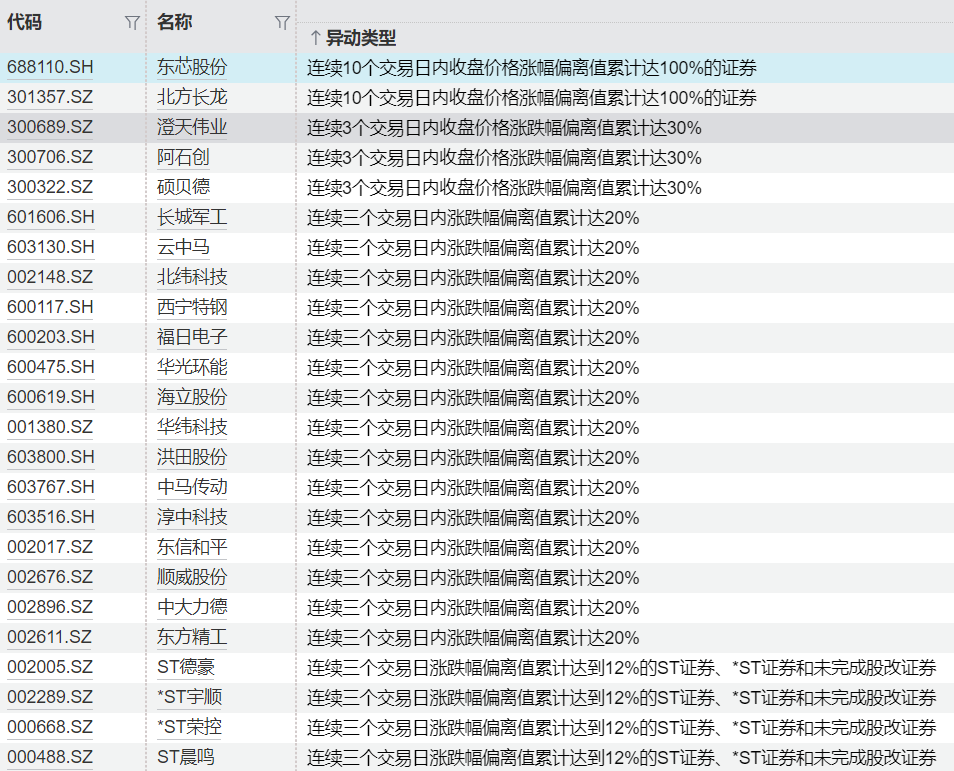Open stock code 300706.SZ
The width and height of the screenshot is (954, 771).
50,157
